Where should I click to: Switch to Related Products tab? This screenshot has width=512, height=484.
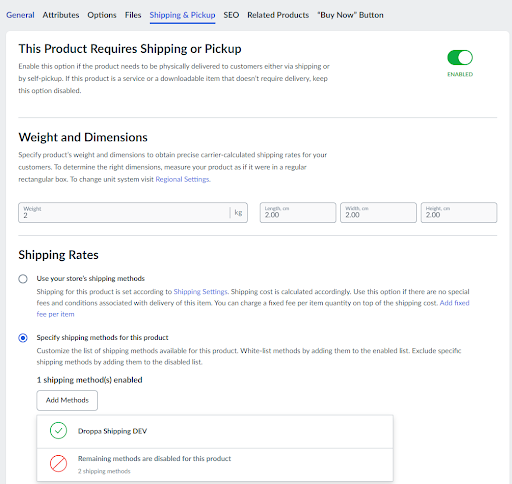coord(278,15)
